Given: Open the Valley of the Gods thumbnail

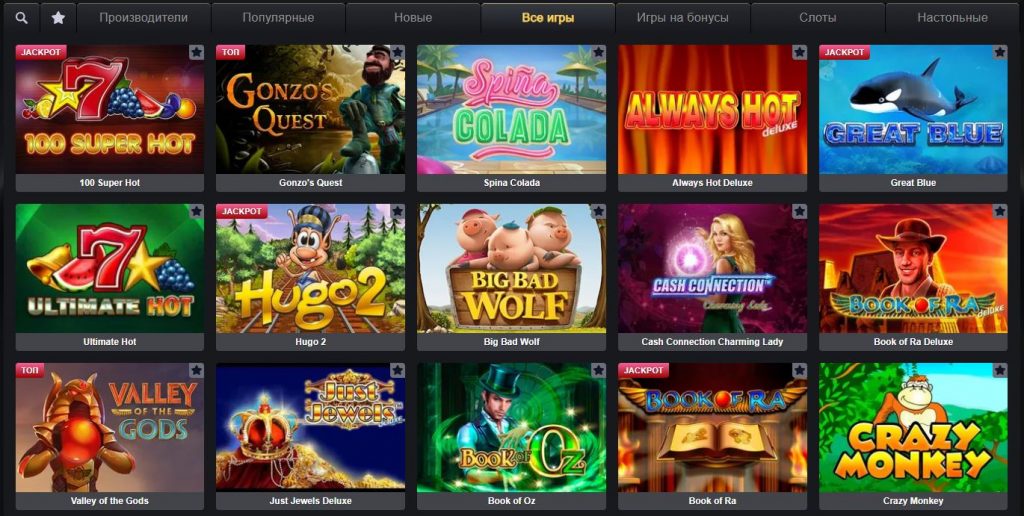Looking at the screenshot, I should (110, 428).
